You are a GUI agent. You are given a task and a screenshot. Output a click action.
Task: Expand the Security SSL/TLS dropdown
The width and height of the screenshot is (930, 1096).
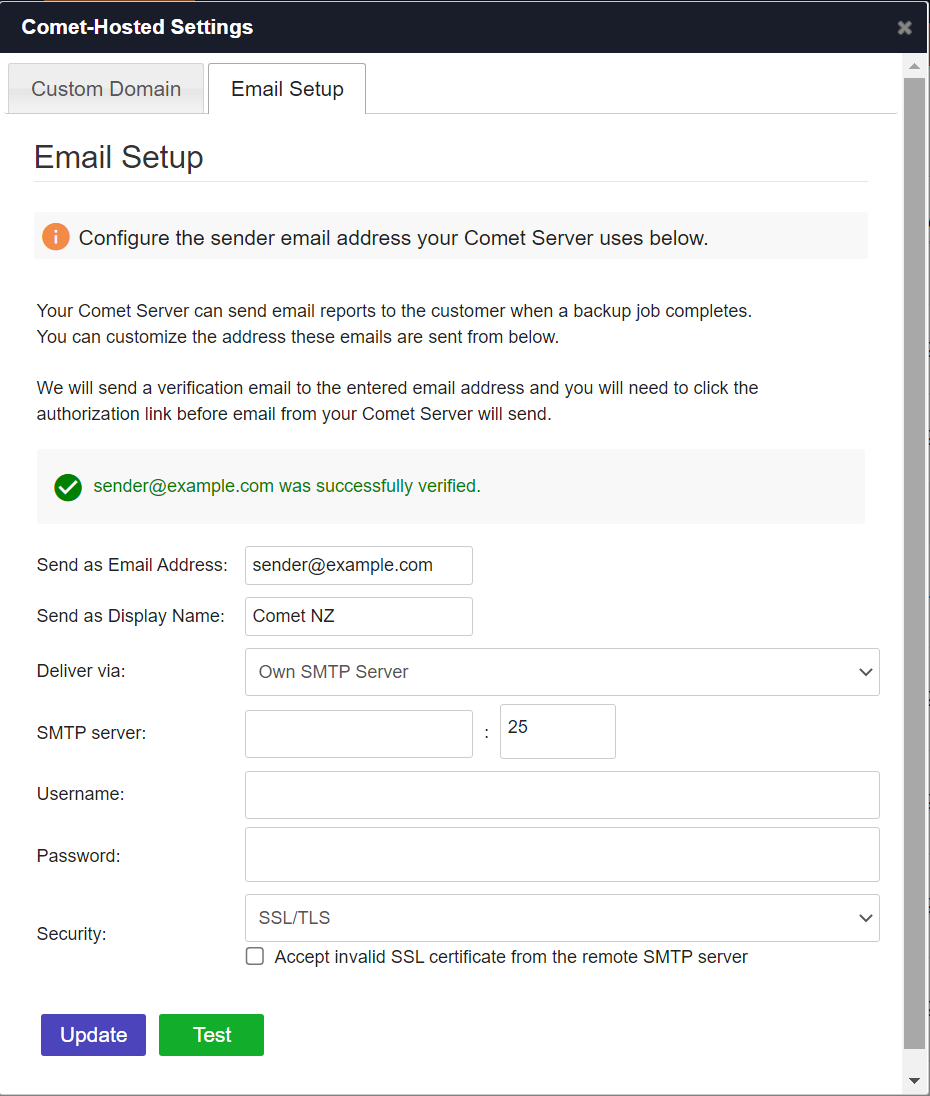point(562,918)
